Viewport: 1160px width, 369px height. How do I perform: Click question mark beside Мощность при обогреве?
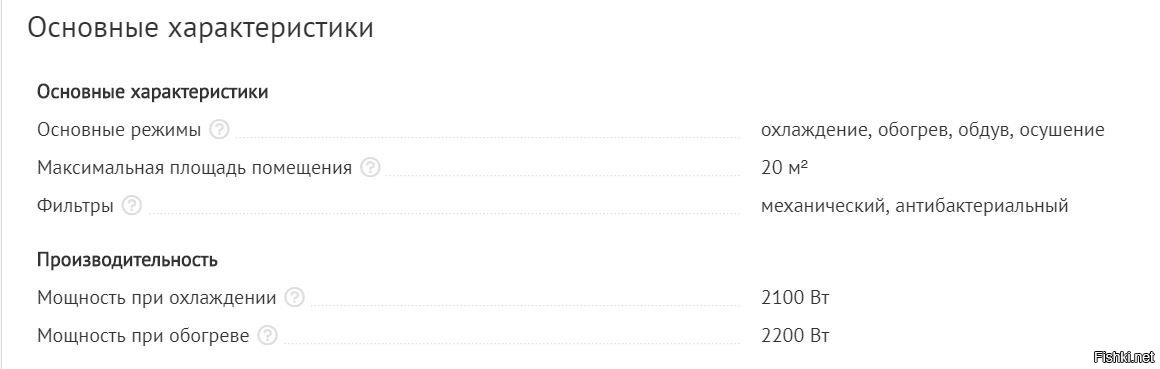(x=267, y=336)
